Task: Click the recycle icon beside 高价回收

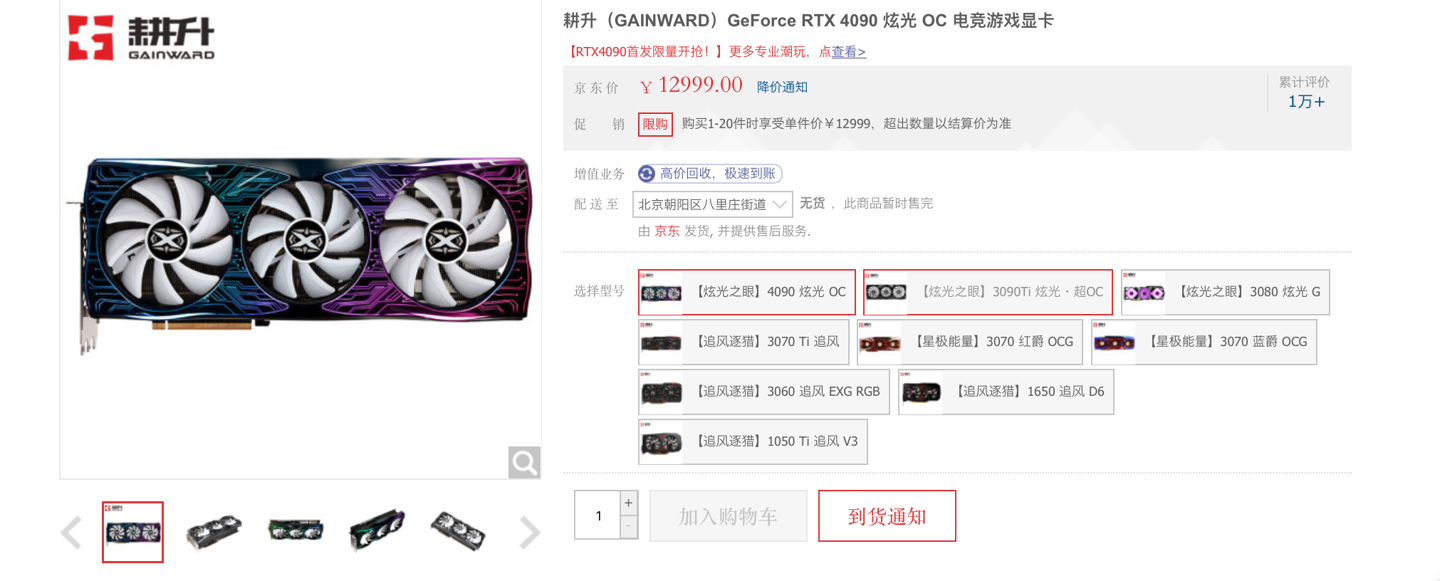Action: click(647, 174)
